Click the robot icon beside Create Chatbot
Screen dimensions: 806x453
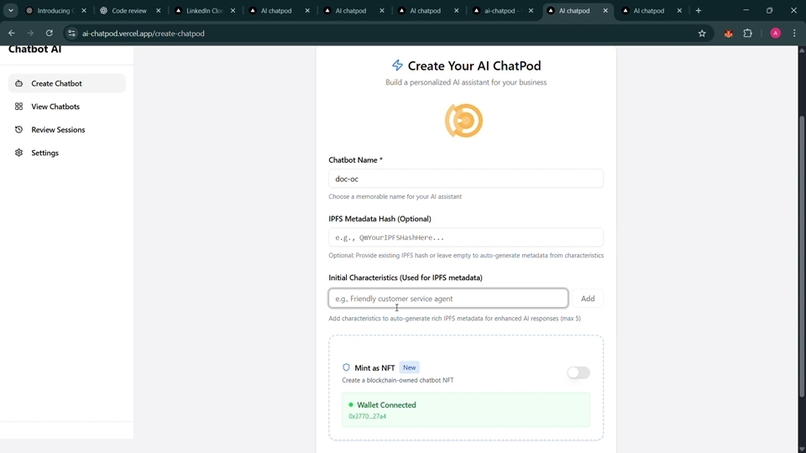click(19, 83)
